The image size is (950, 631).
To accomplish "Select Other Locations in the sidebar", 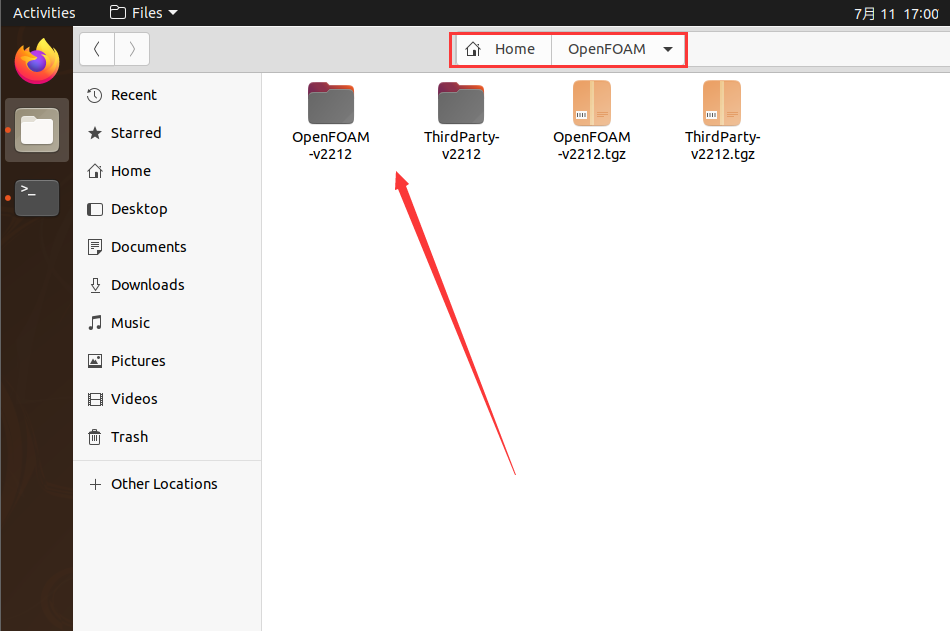I will click(163, 484).
